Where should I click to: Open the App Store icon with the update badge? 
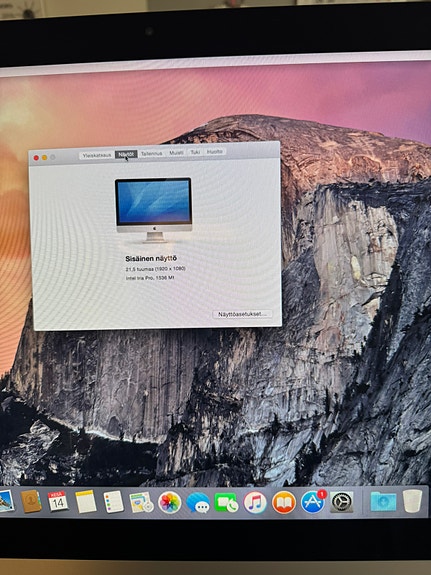(x=313, y=502)
